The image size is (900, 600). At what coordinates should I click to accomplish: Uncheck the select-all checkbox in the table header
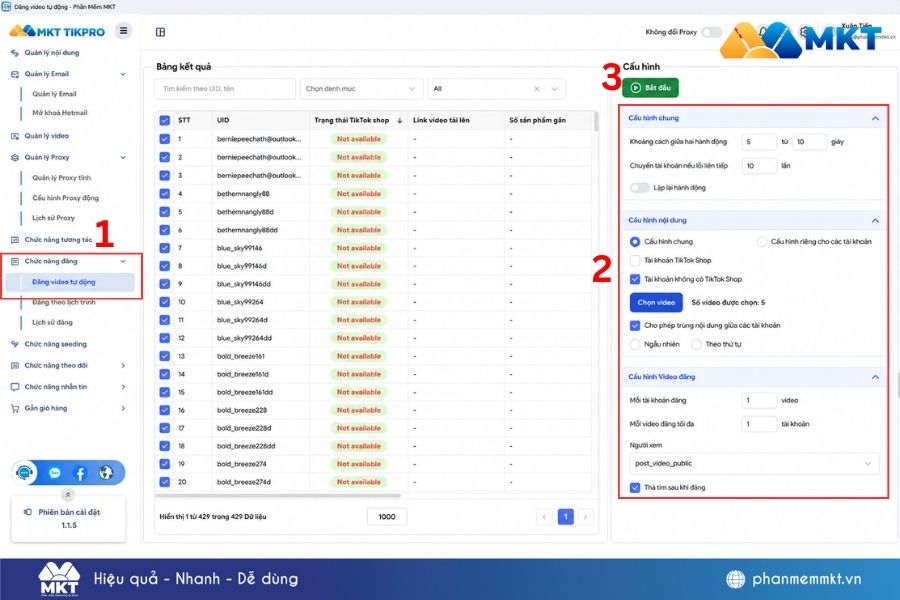165,121
